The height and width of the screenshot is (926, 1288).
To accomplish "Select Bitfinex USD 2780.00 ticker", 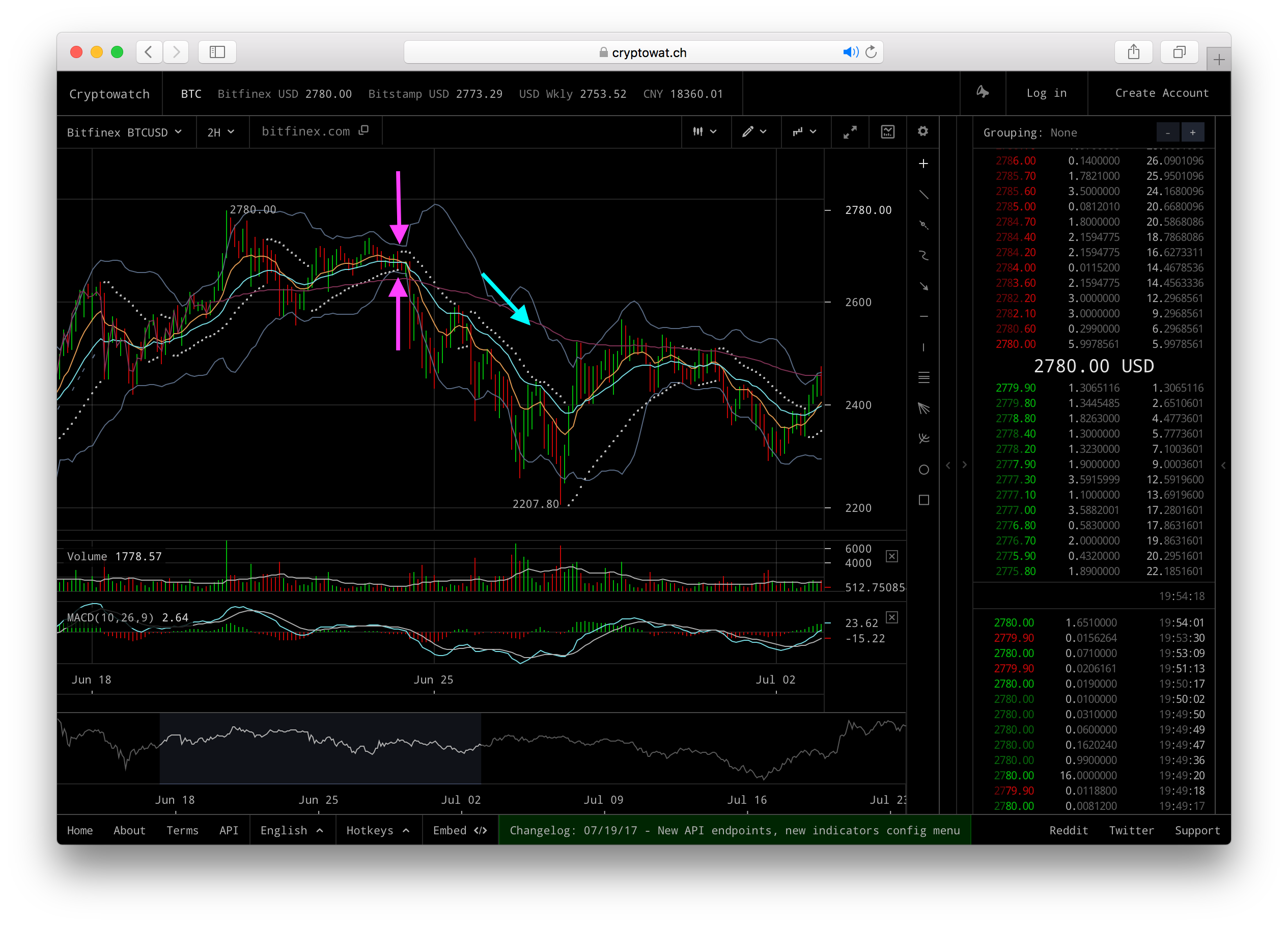I will tap(285, 94).
